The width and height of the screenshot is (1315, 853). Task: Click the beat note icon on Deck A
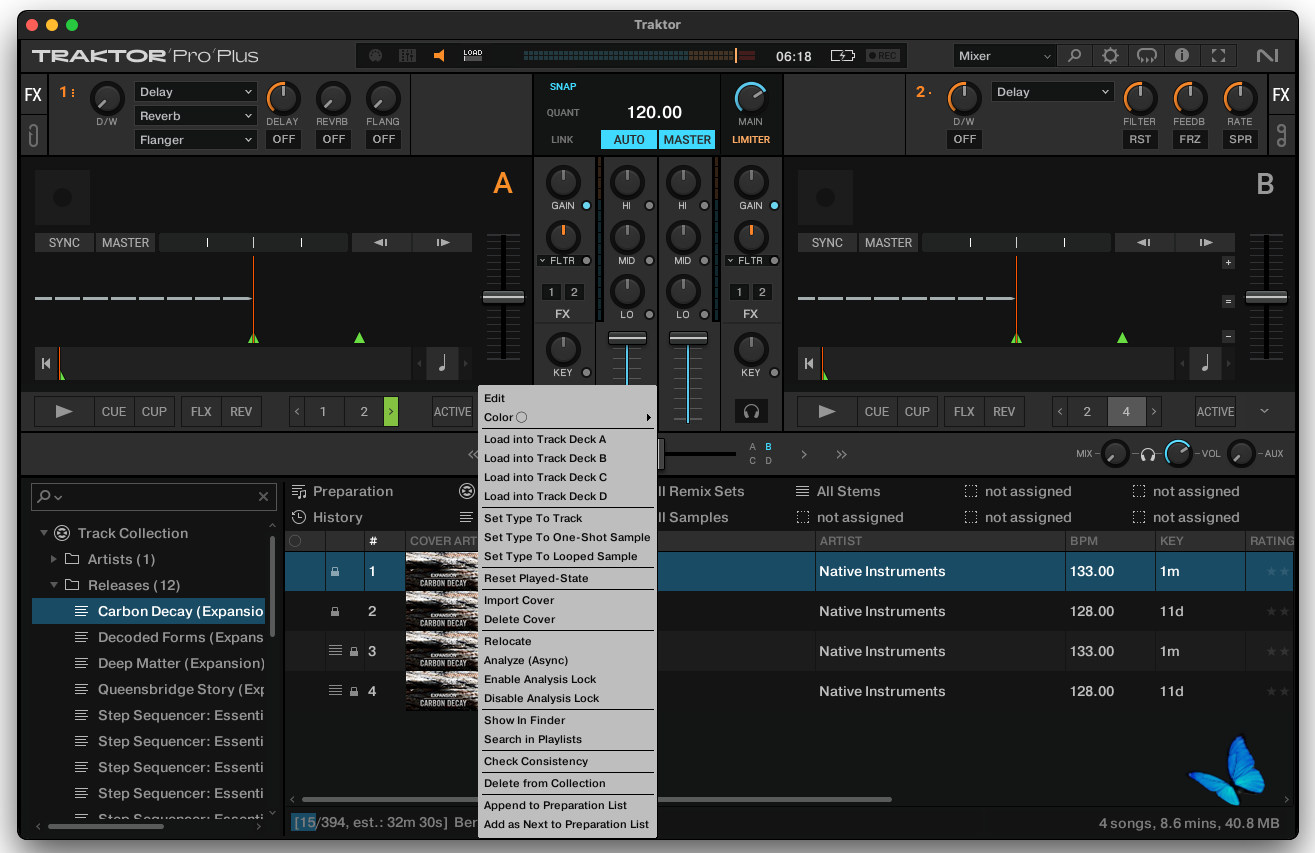(442, 364)
